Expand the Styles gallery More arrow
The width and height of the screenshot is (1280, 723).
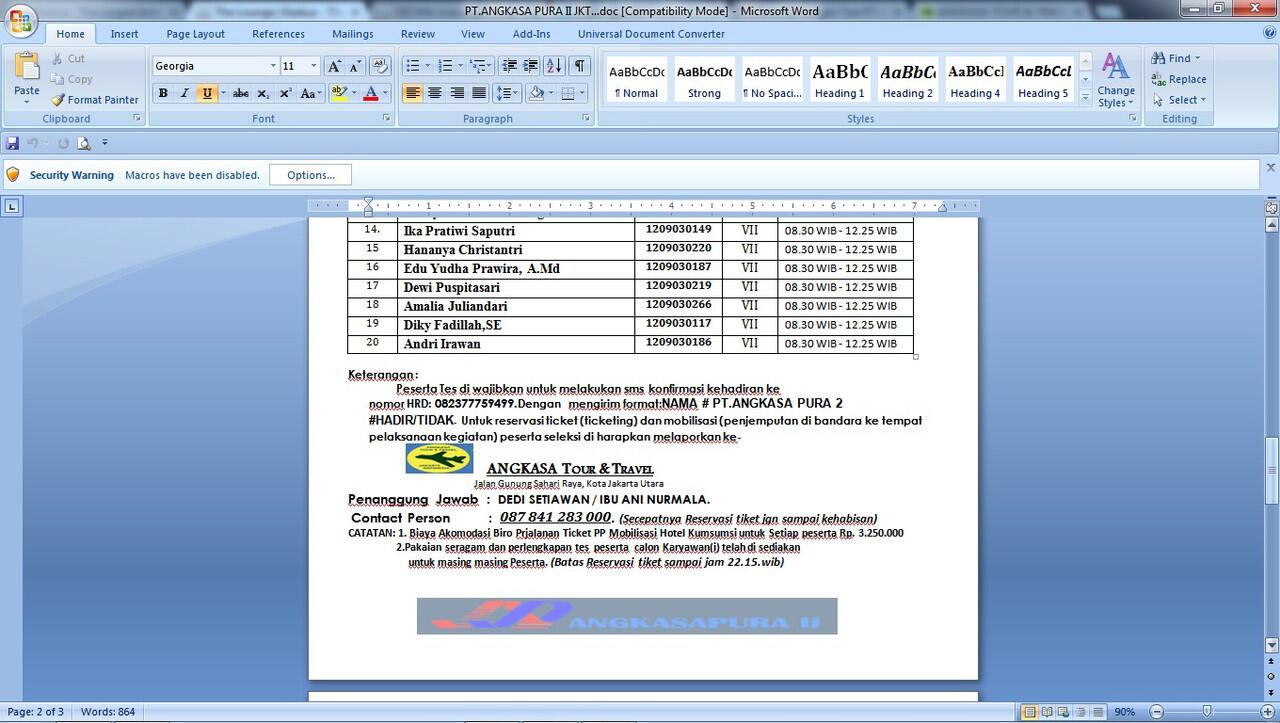[x=1085, y=100]
